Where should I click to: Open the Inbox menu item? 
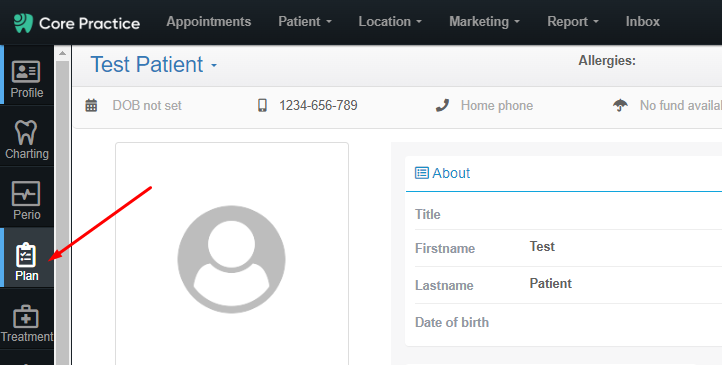[642, 22]
